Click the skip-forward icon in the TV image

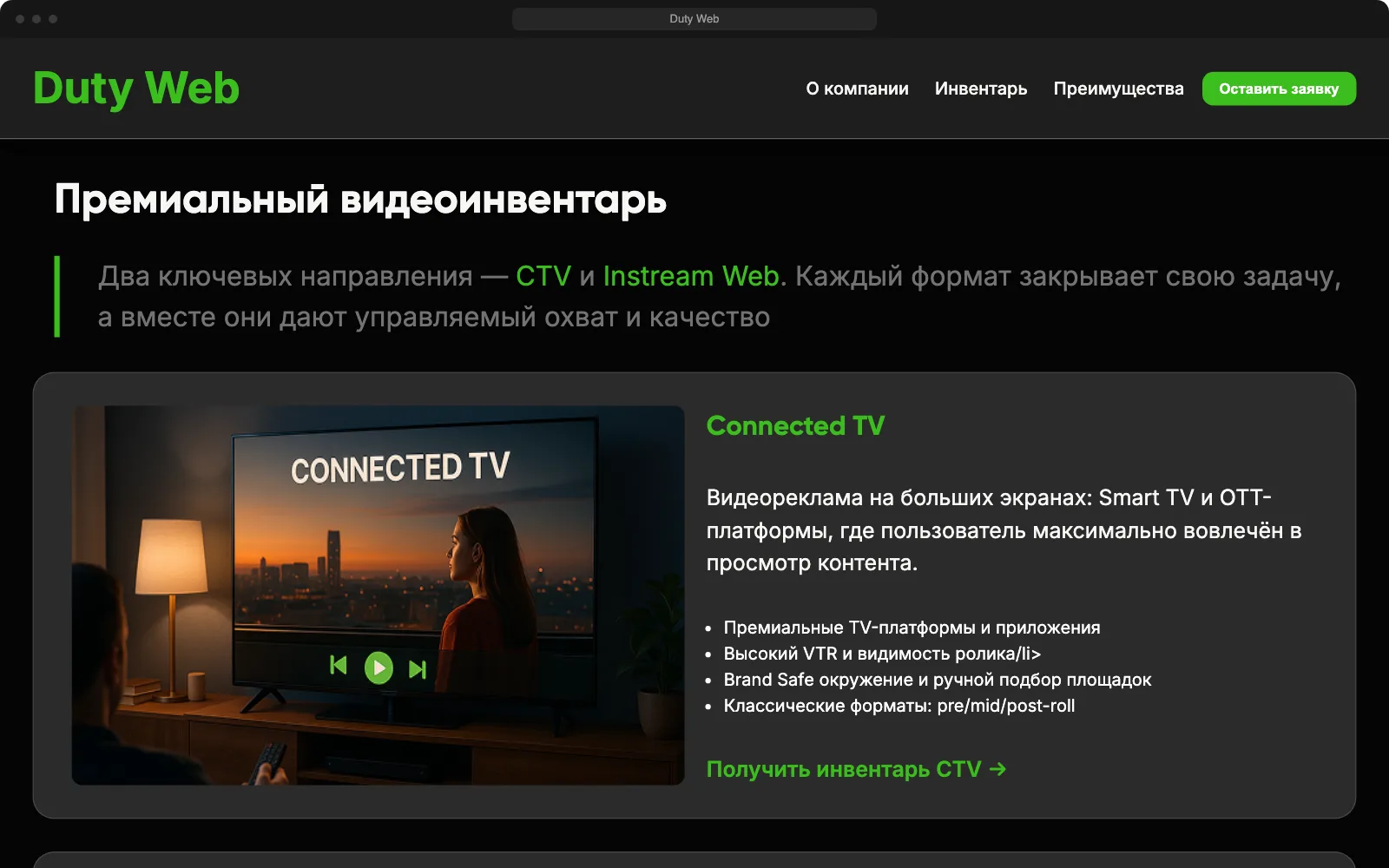418,669
